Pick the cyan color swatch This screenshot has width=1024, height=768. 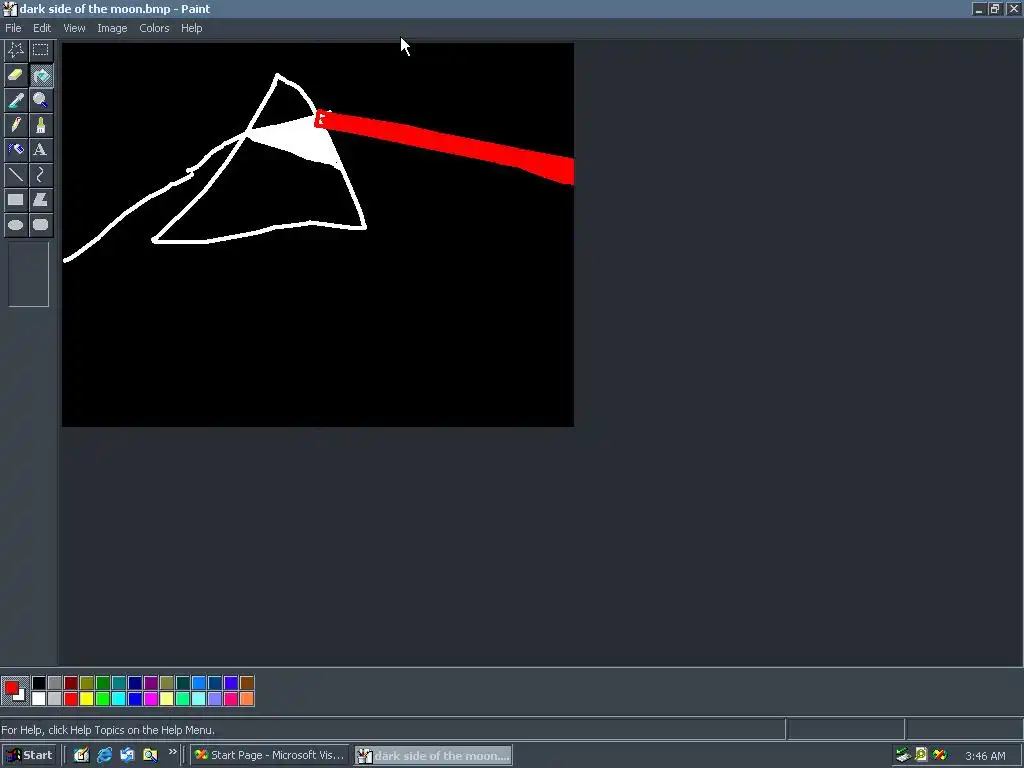119,699
